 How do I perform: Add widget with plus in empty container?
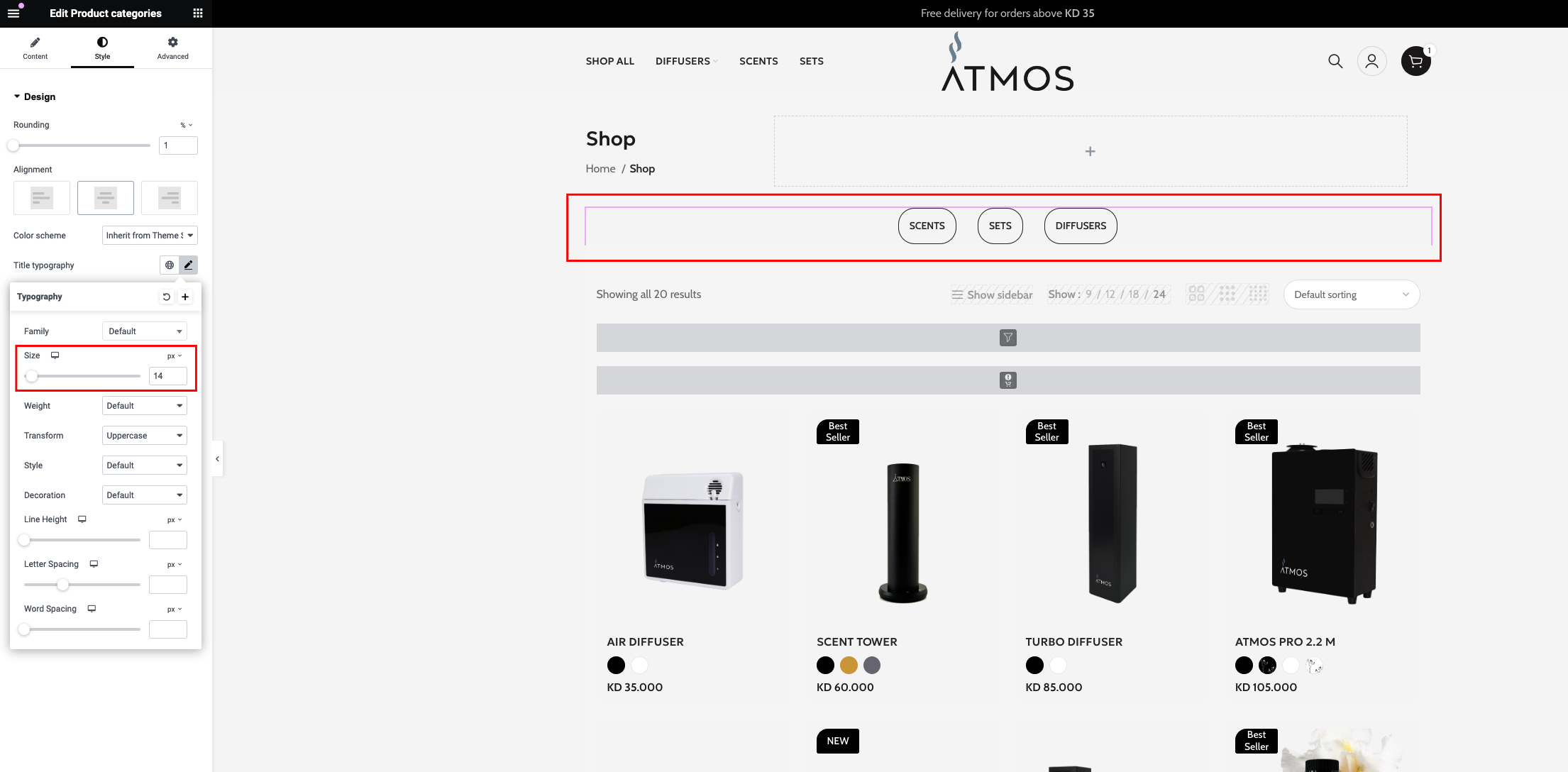[x=1091, y=151]
